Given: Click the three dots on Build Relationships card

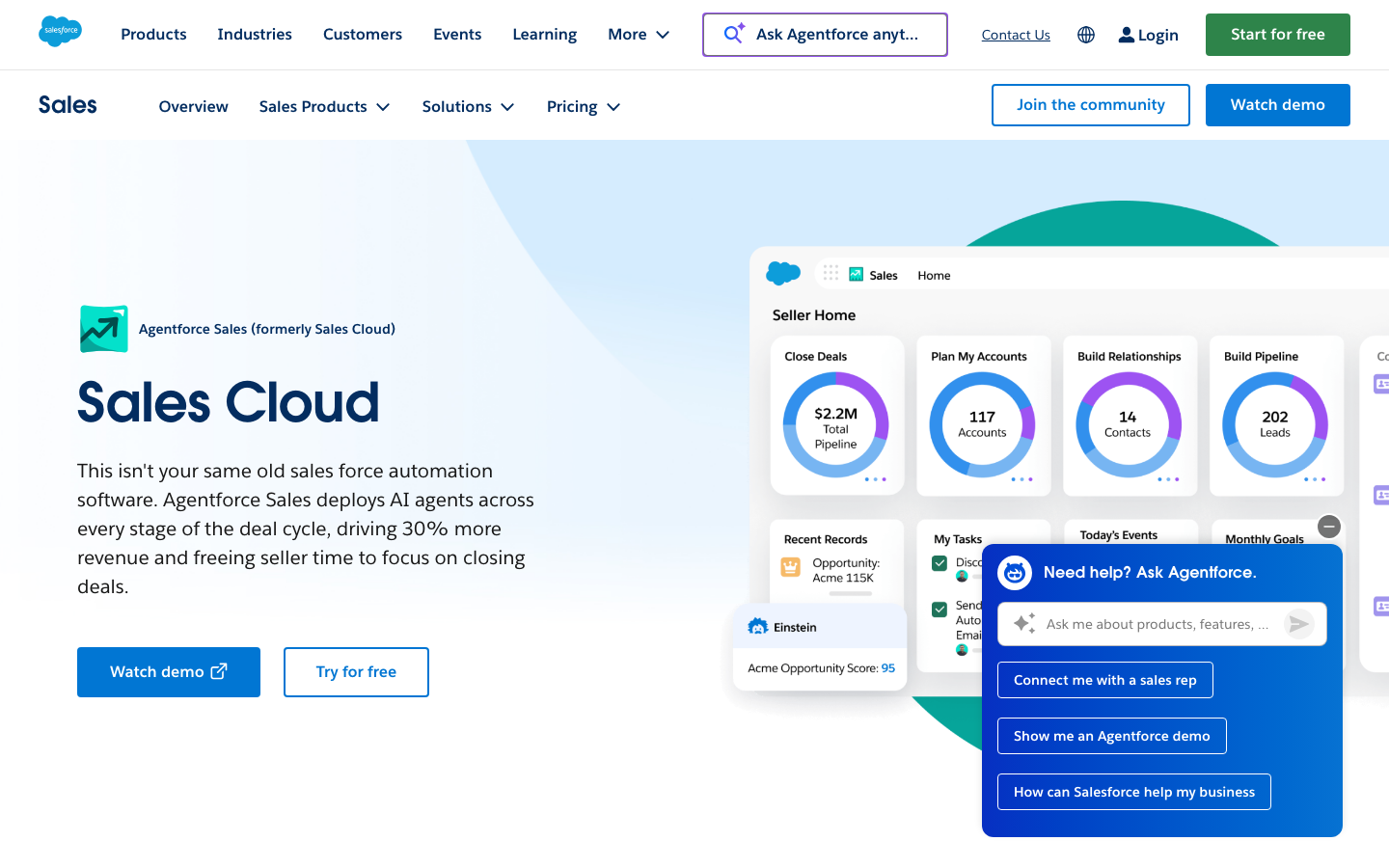Looking at the screenshot, I should click(1168, 479).
